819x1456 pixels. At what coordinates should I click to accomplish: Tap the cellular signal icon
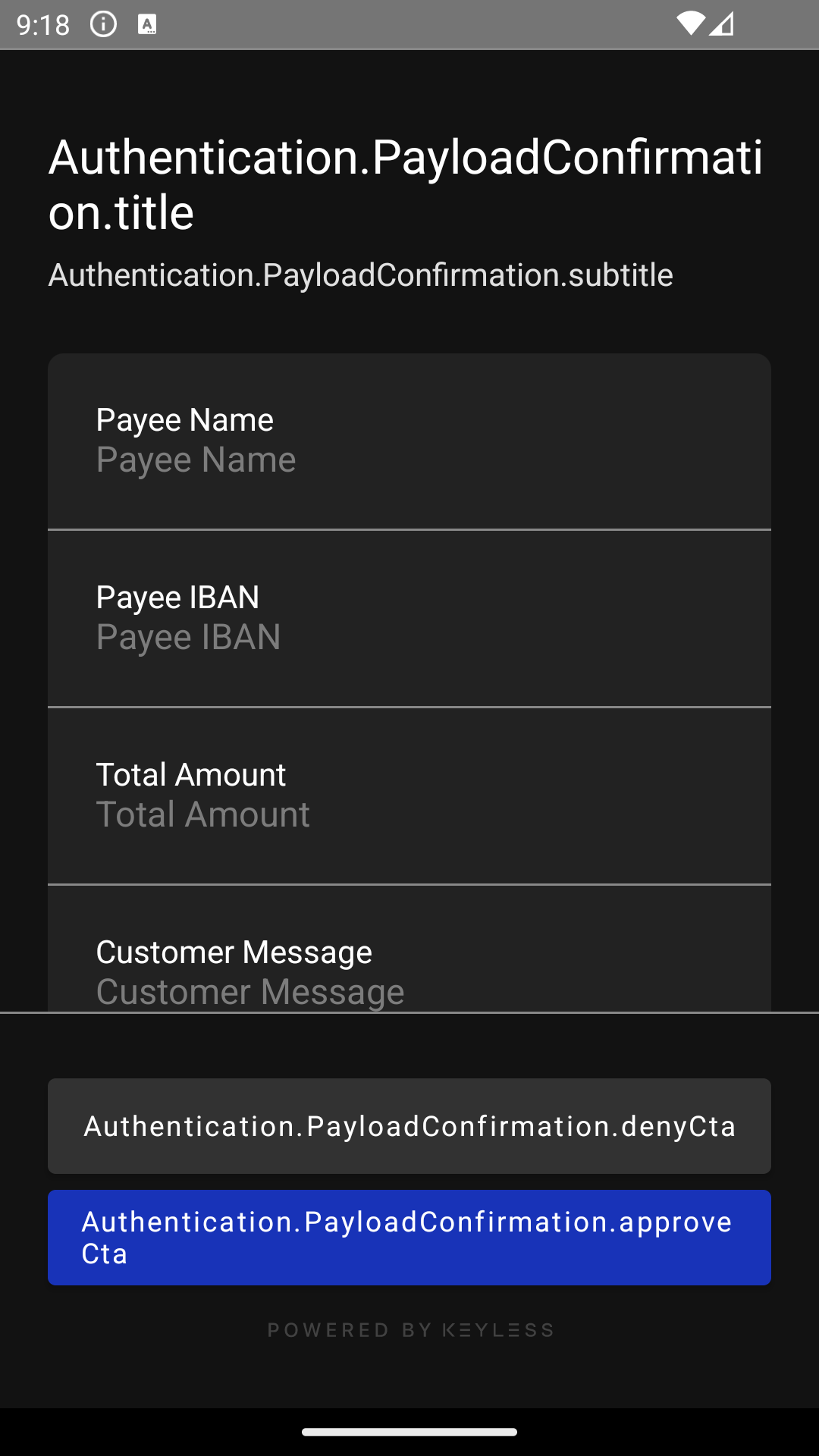tap(722, 24)
